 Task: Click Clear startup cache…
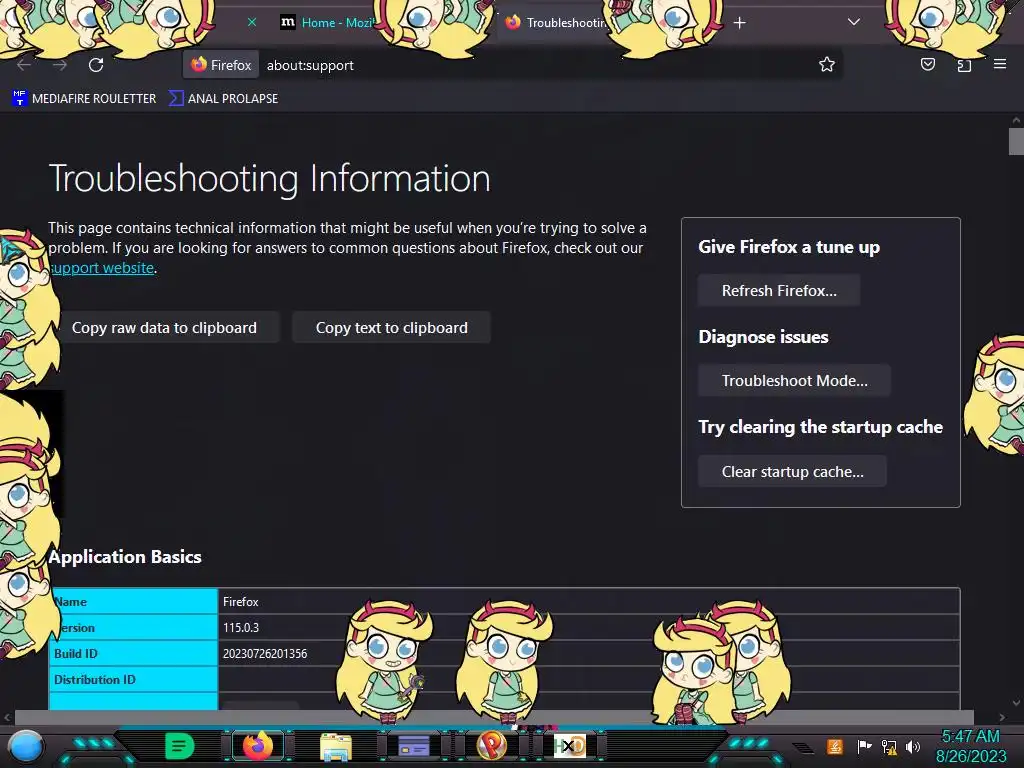tap(792, 472)
